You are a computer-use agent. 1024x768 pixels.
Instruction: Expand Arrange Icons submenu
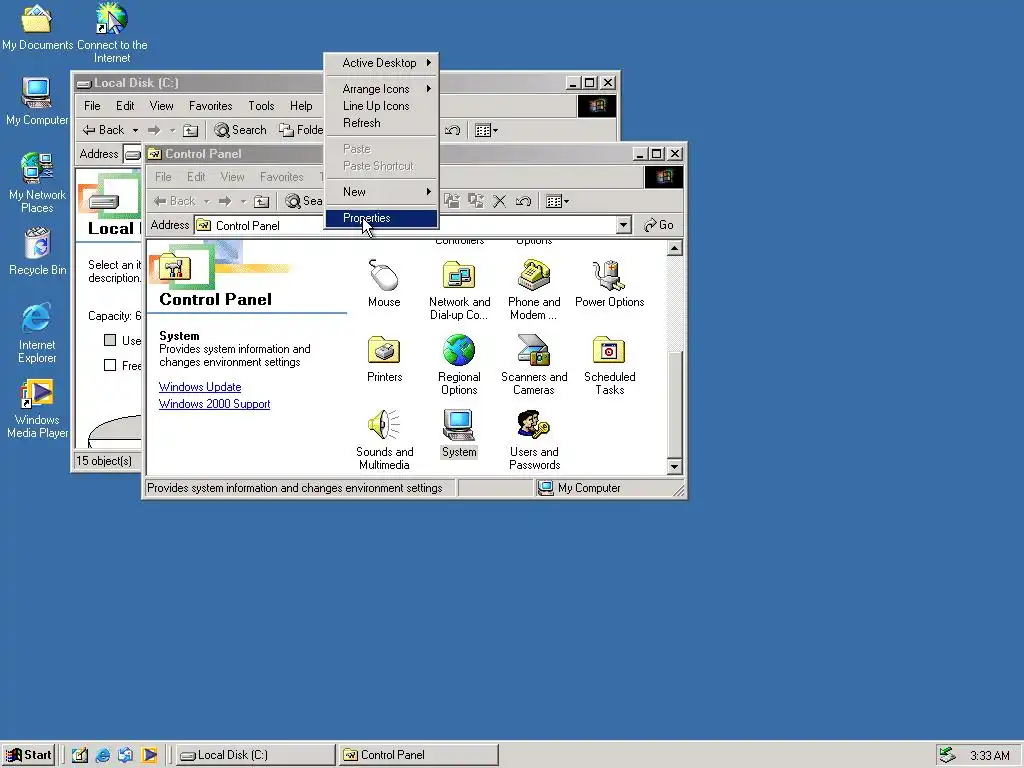click(381, 89)
